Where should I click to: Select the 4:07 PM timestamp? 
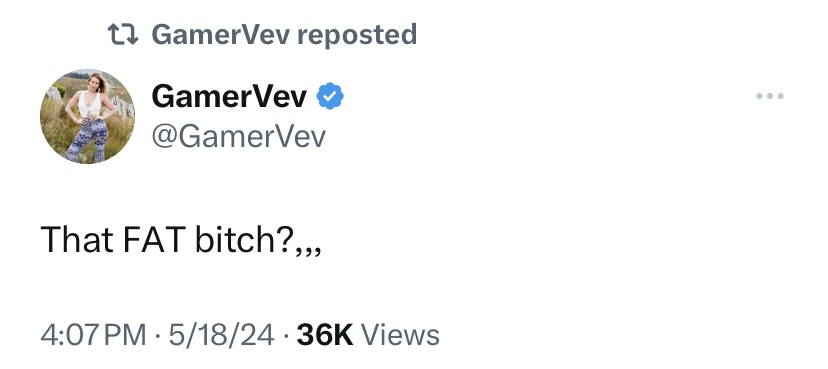pos(93,335)
